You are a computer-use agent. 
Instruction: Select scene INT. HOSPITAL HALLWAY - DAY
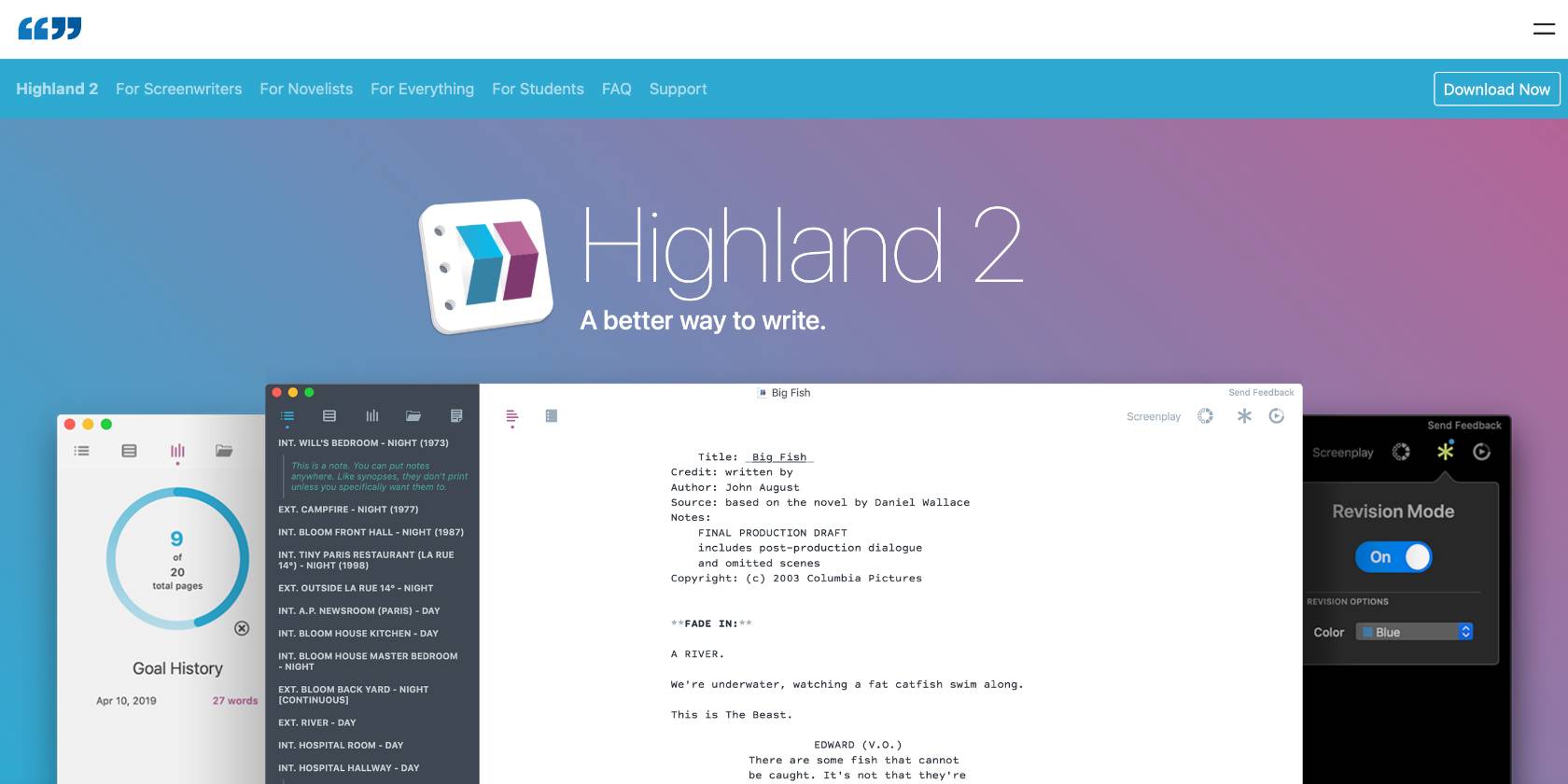pyautogui.click(x=348, y=768)
